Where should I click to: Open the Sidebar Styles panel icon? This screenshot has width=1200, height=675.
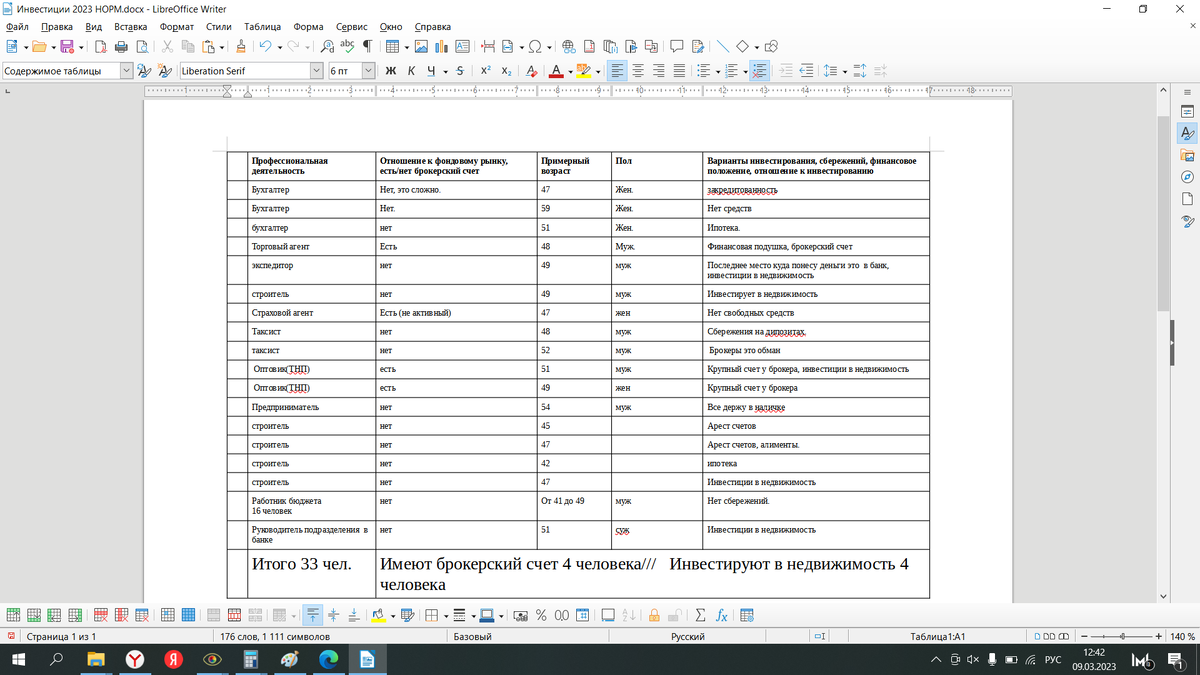click(x=1187, y=132)
